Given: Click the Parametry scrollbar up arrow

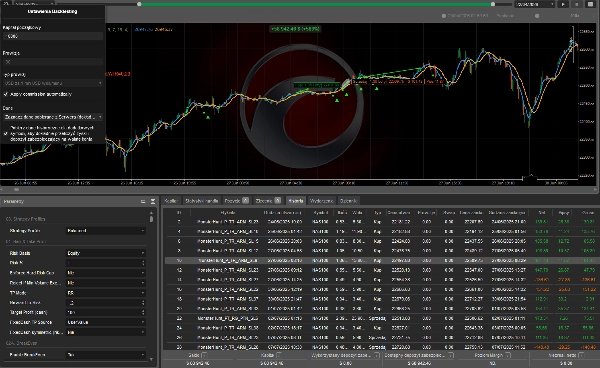Looking at the screenshot, I should pos(152,212).
